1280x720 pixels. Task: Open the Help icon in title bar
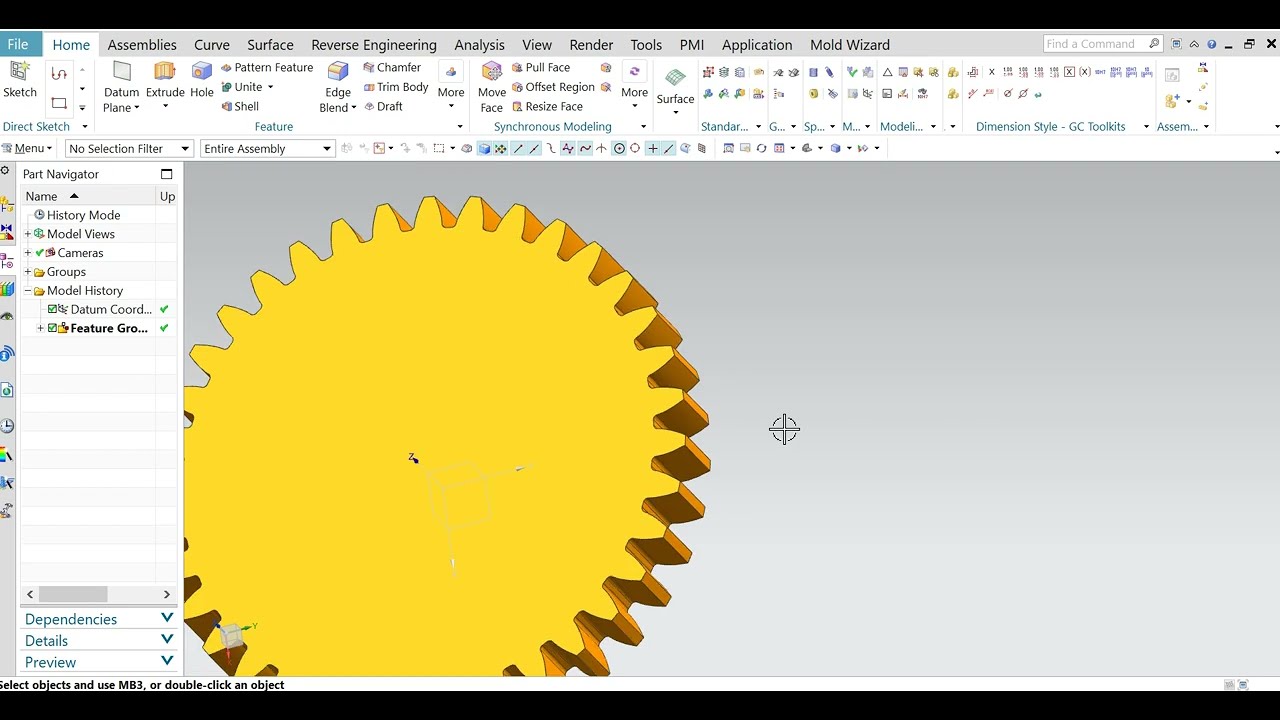click(x=1212, y=44)
